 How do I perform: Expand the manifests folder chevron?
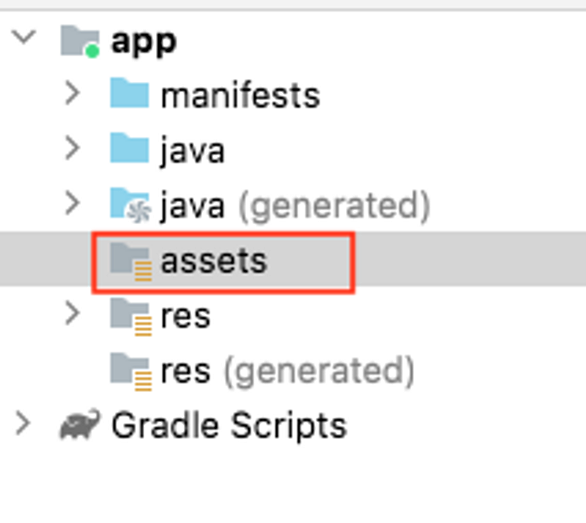click(x=73, y=93)
